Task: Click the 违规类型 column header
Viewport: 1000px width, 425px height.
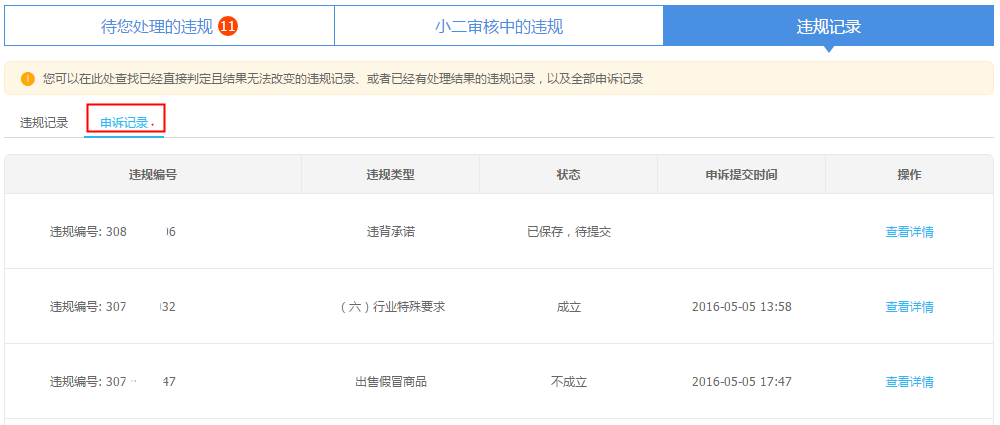Action: tap(390, 175)
